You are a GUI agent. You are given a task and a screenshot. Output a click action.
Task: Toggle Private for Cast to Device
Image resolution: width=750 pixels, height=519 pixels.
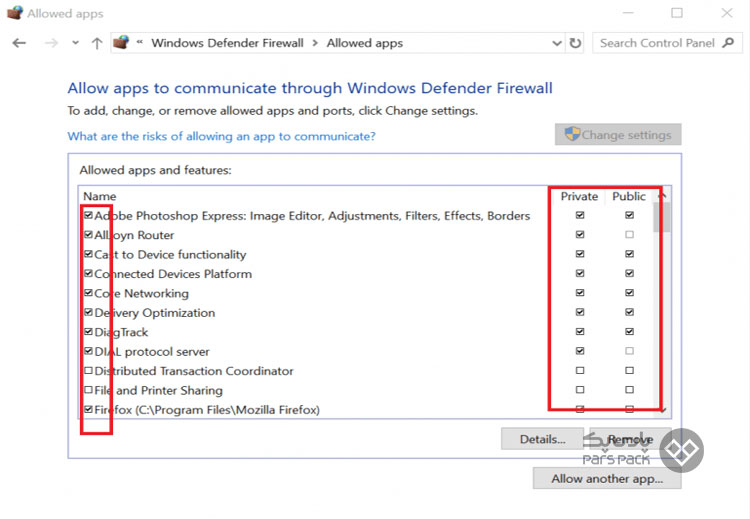580,254
